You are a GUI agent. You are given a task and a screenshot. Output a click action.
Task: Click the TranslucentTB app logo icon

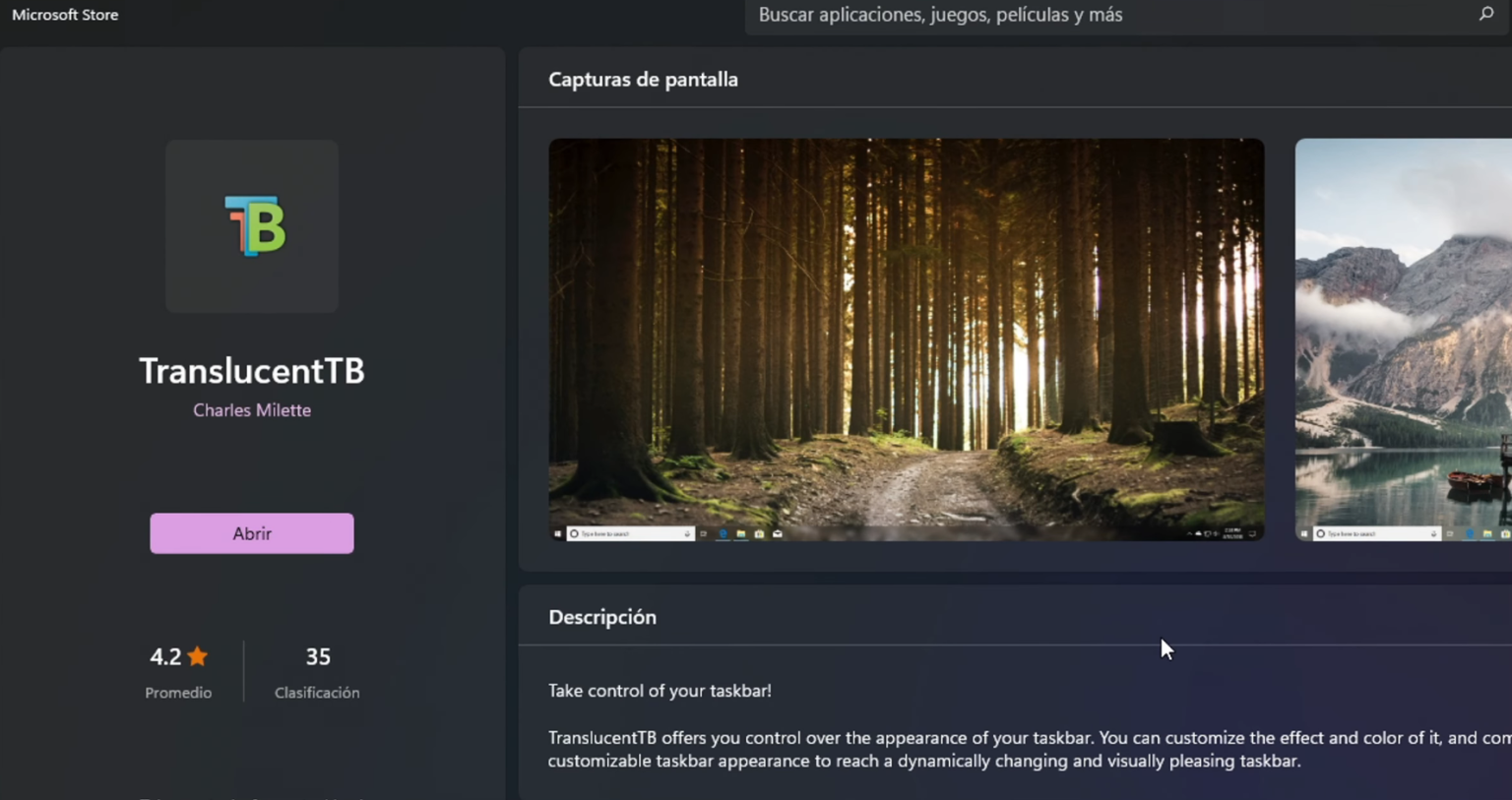(x=254, y=225)
